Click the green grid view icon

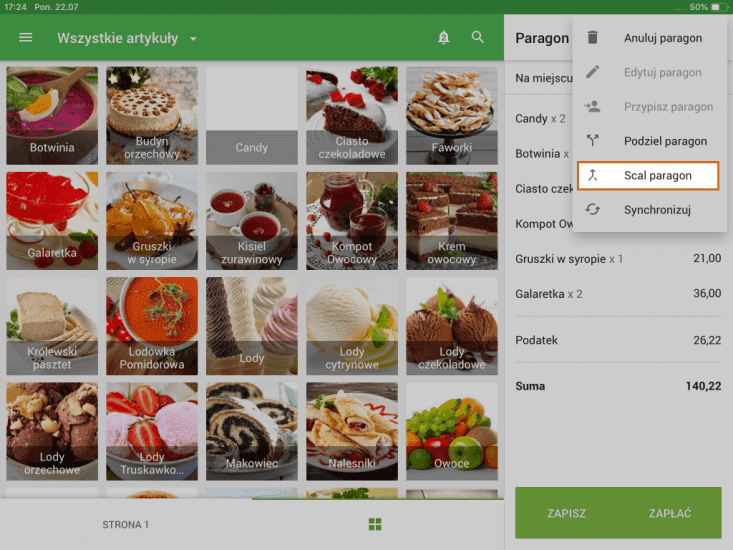click(x=375, y=524)
